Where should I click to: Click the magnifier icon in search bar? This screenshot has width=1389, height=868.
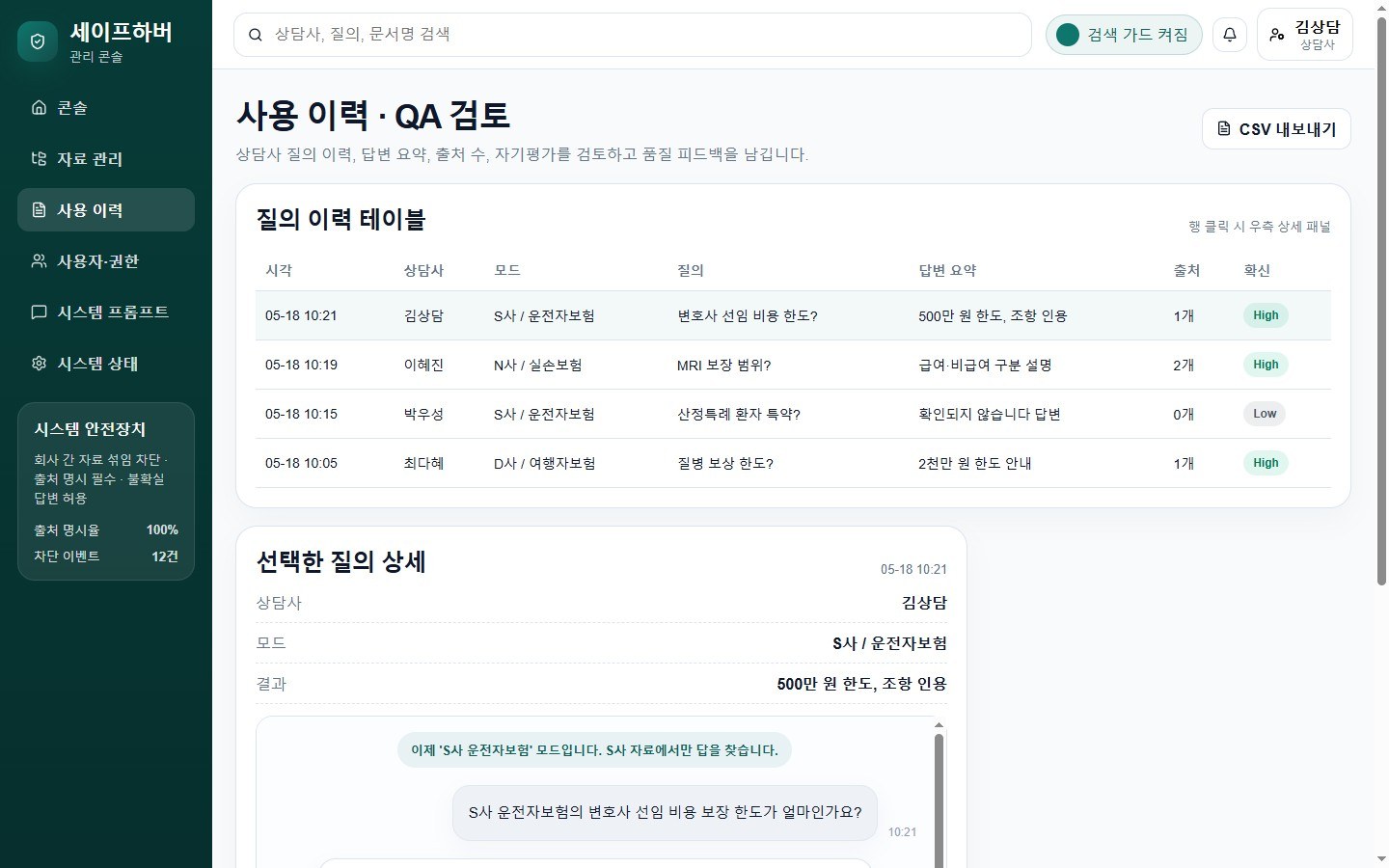[256, 35]
